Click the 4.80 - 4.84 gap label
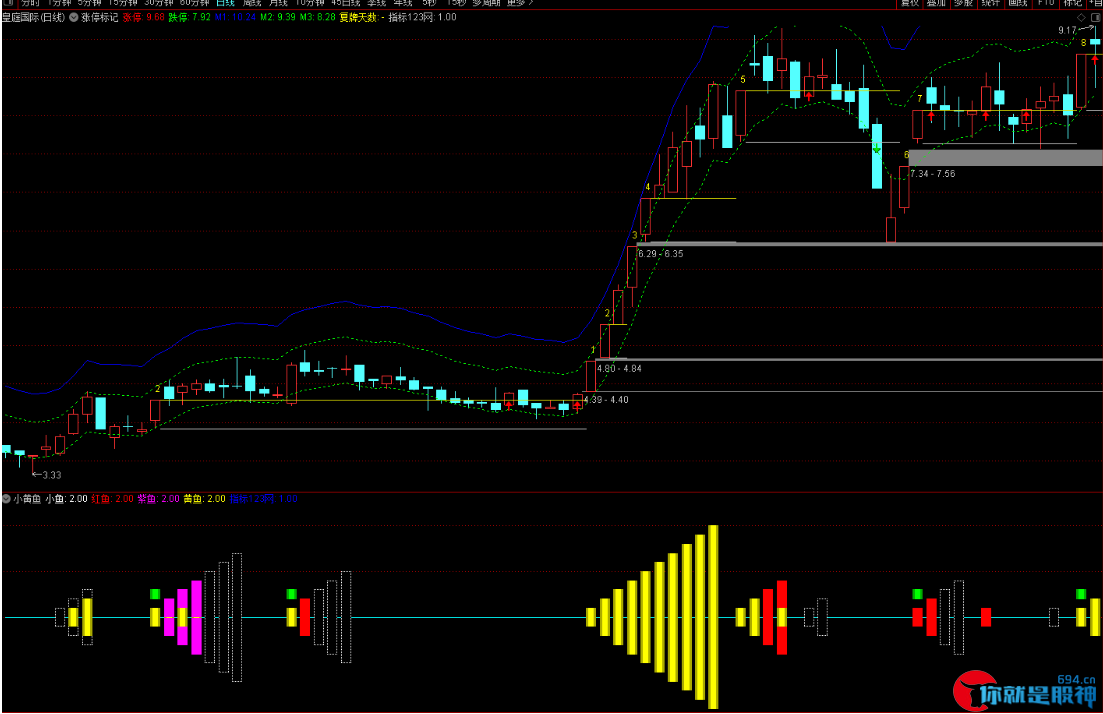The height and width of the screenshot is (714, 1103). pos(619,369)
